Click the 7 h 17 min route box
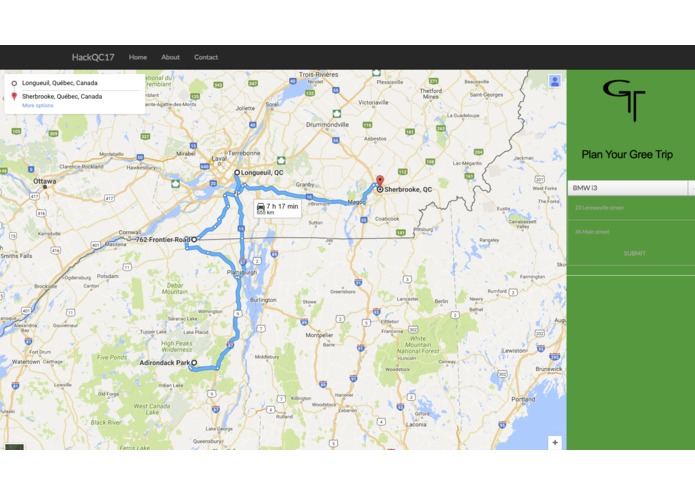Image resolution: width=695 pixels, height=494 pixels. coord(277,209)
